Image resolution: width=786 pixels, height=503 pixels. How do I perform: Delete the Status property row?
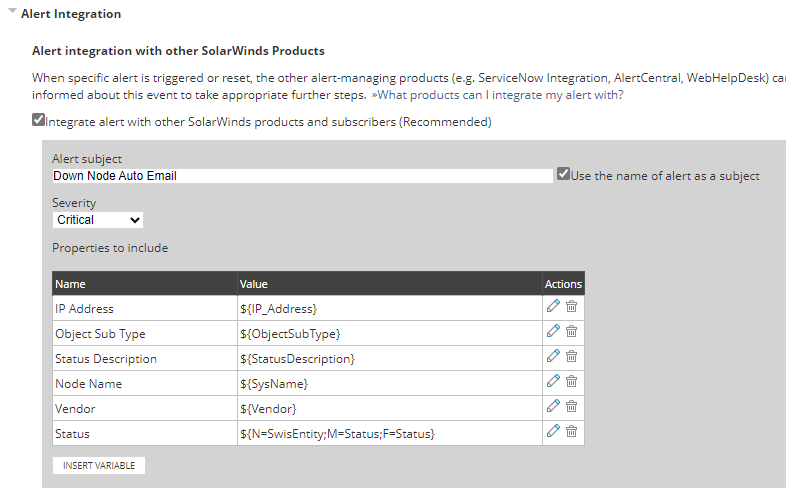point(571,431)
